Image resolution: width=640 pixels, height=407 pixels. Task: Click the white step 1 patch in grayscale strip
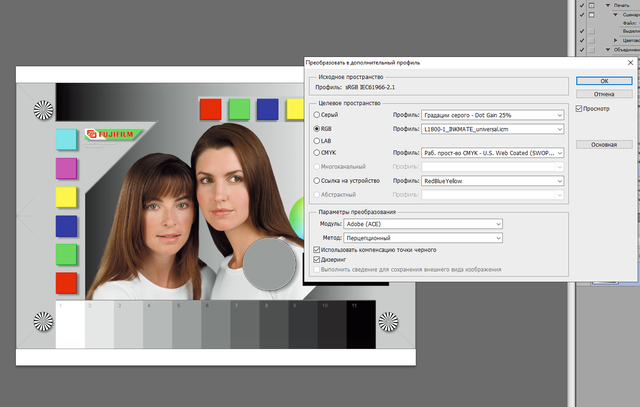coord(70,325)
